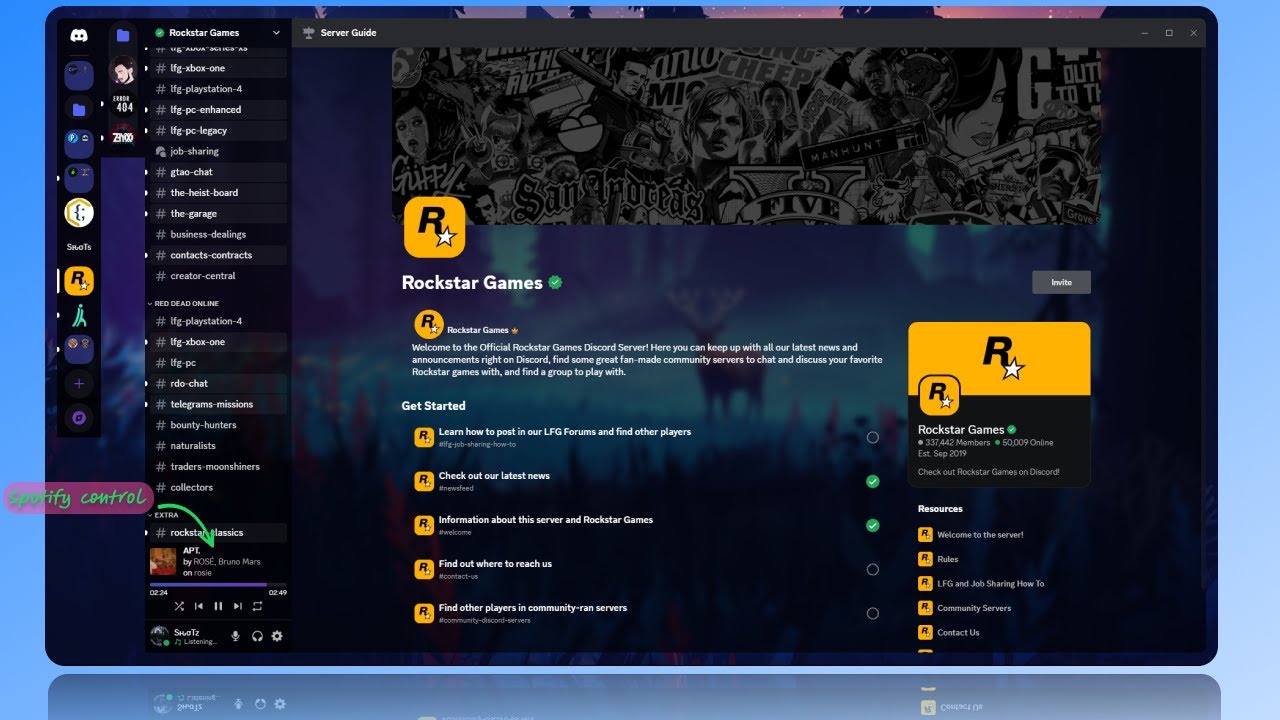Screen dimensions: 1280x720
Task: Open collectors channel
Action: (218, 487)
